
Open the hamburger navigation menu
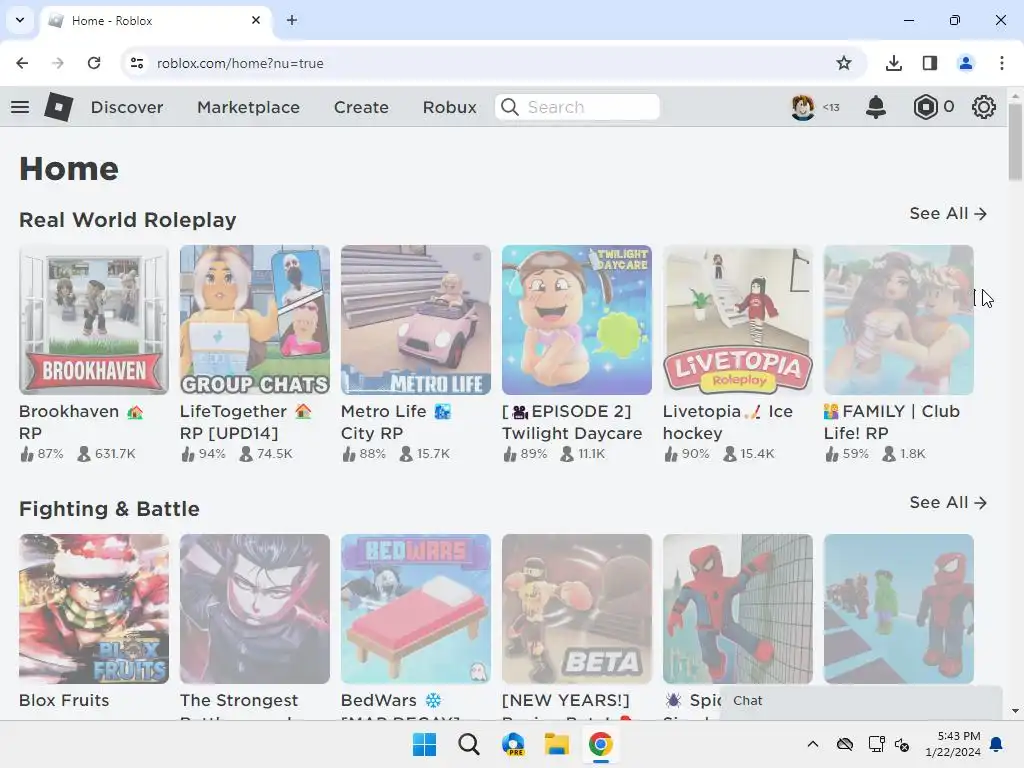pyautogui.click(x=20, y=107)
